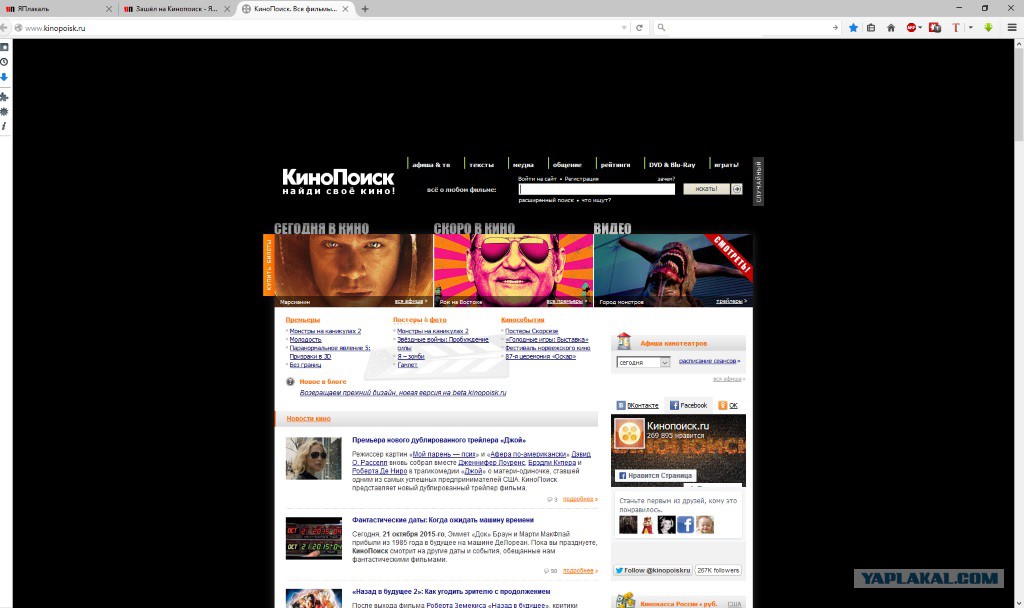Screen dimensions: 1024x608
Task: Open the общение menu
Action: [x=567, y=165]
